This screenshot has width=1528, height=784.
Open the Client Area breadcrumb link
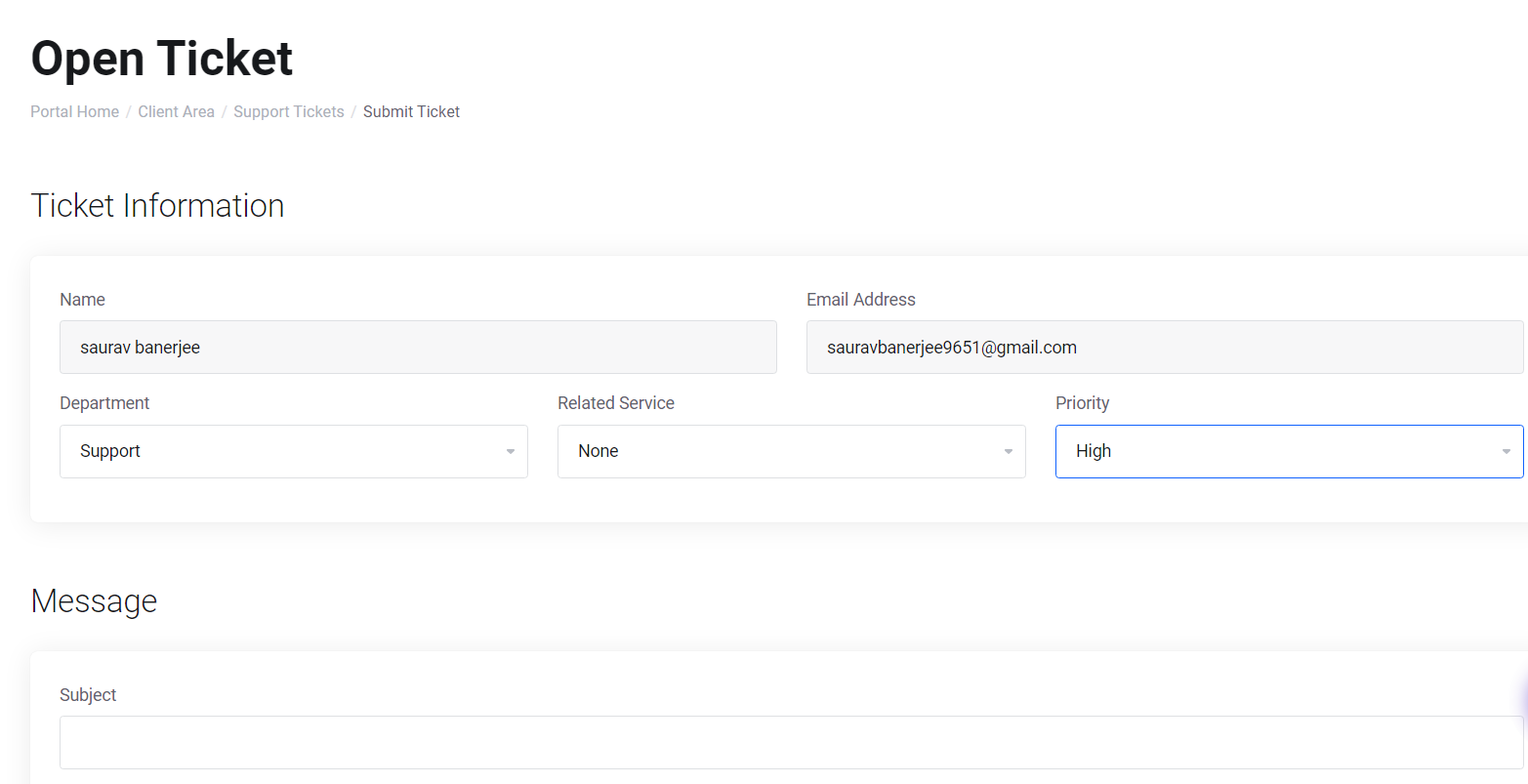176,111
